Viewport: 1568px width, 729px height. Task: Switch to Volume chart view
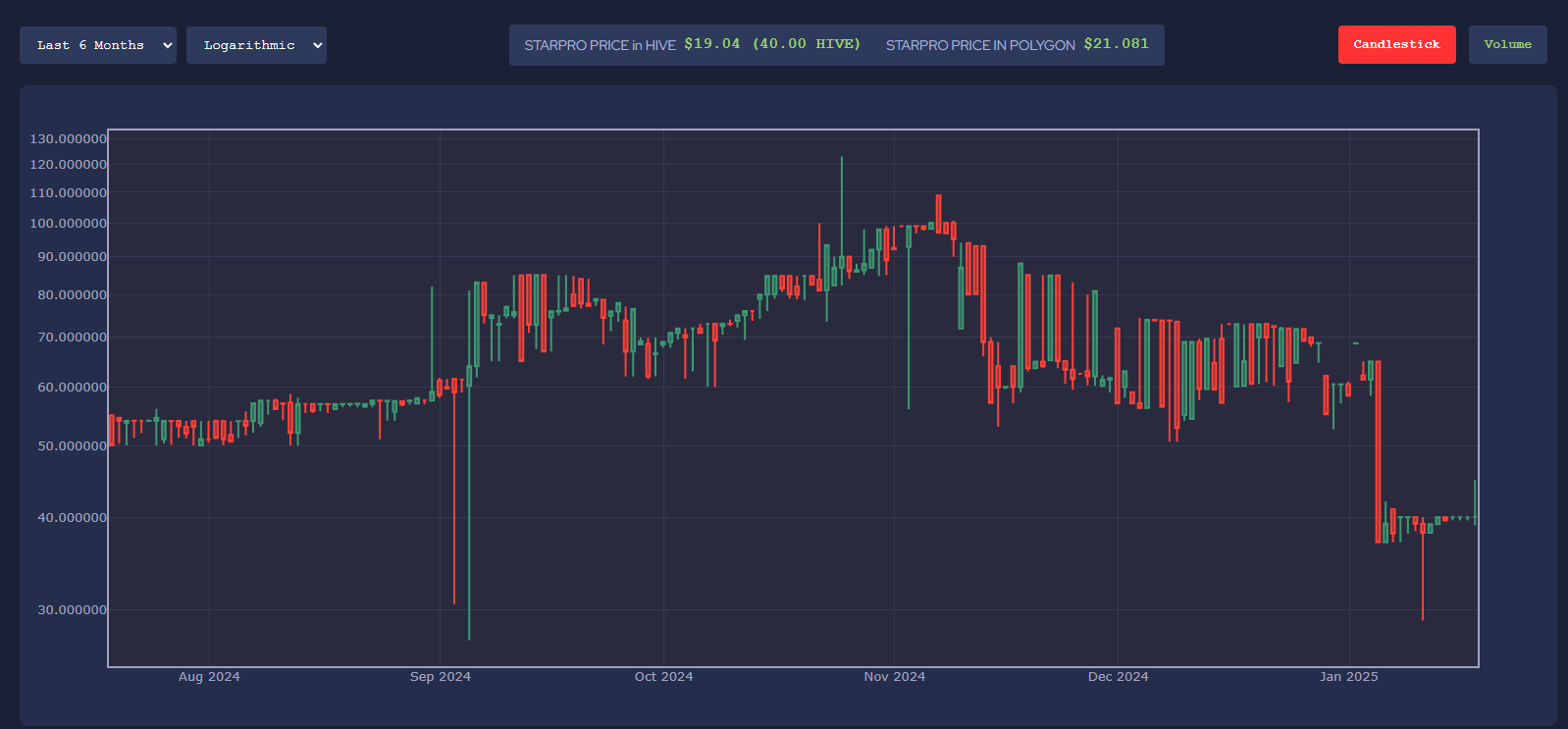click(1507, 45)
